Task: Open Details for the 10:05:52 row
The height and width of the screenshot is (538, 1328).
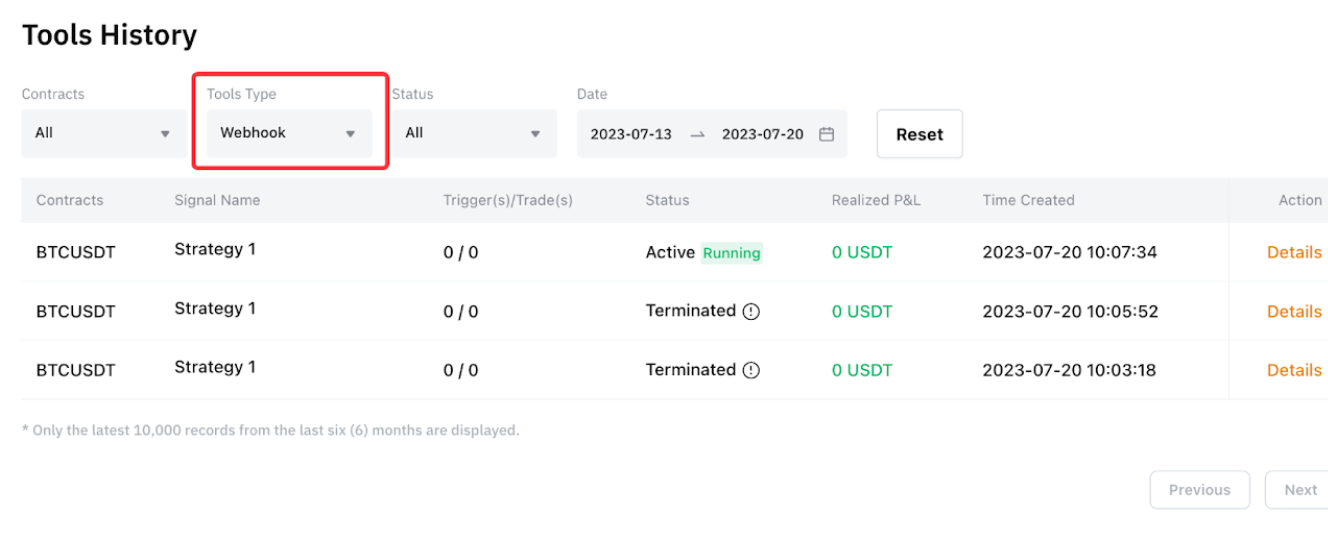Action: 1294,311
